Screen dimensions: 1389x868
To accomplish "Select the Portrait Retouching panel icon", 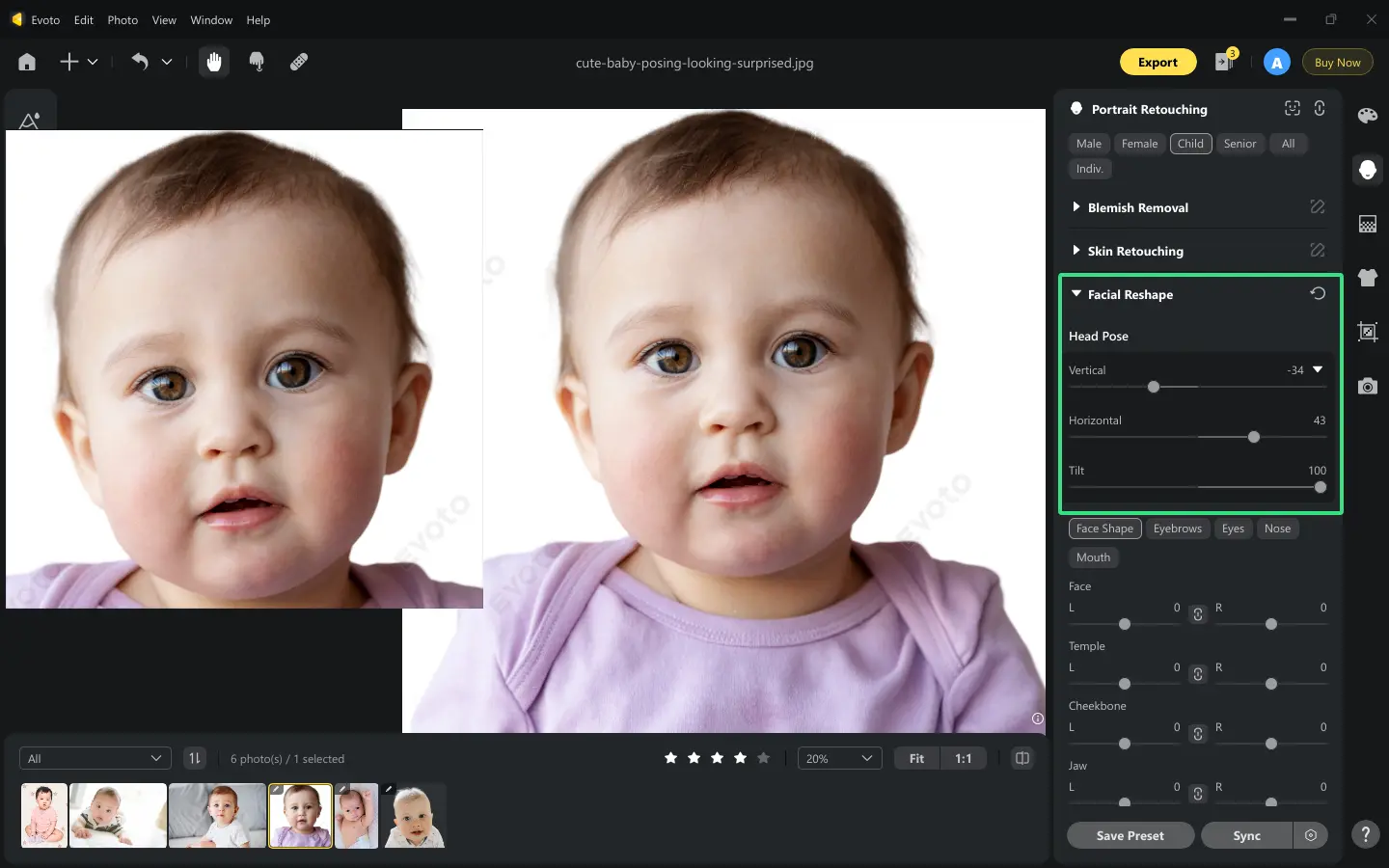I will (1367, 170).
